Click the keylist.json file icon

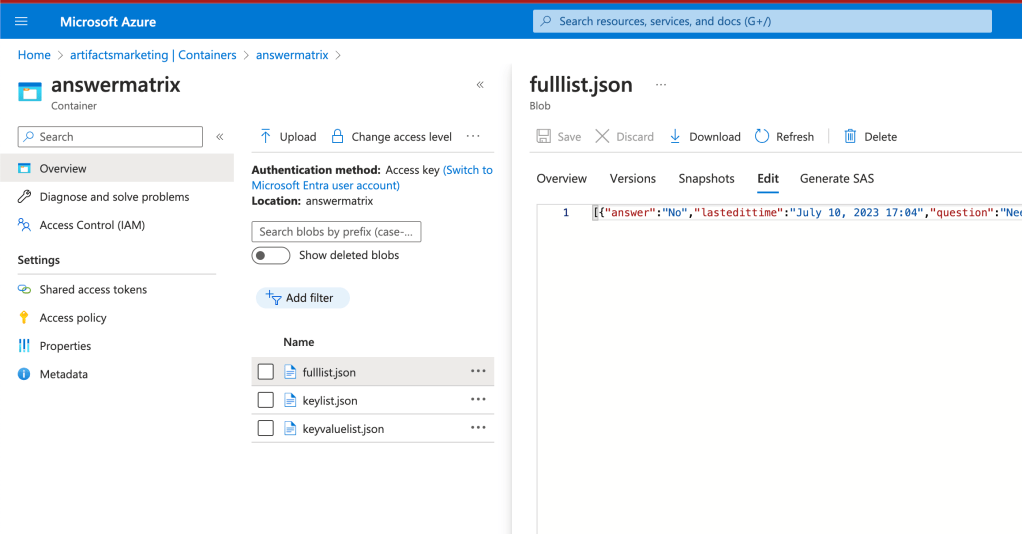click(290, 400)
